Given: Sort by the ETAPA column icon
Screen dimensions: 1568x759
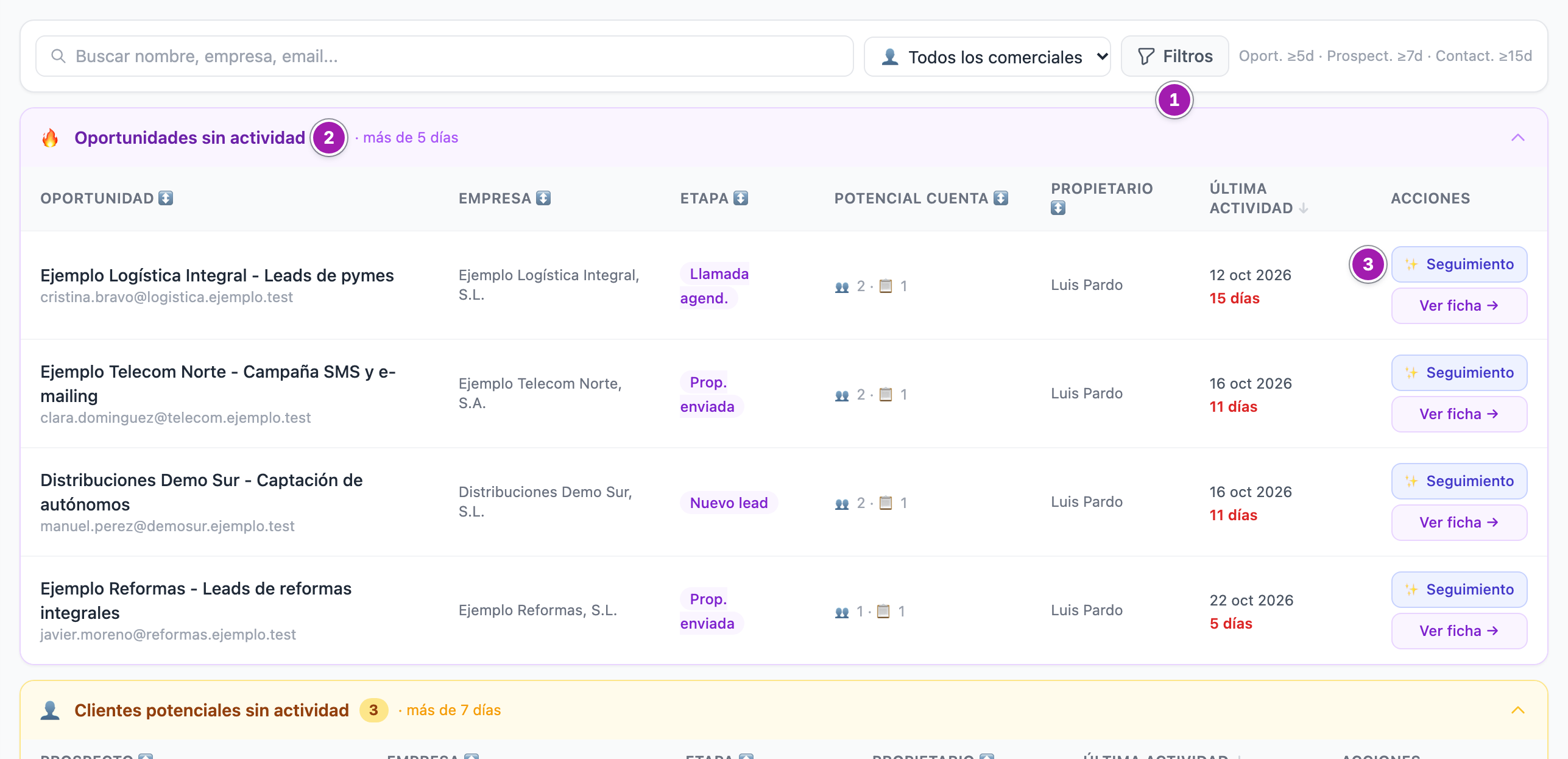Looking at the screenshot, I should pyautogui.click(x=741, y=198).
